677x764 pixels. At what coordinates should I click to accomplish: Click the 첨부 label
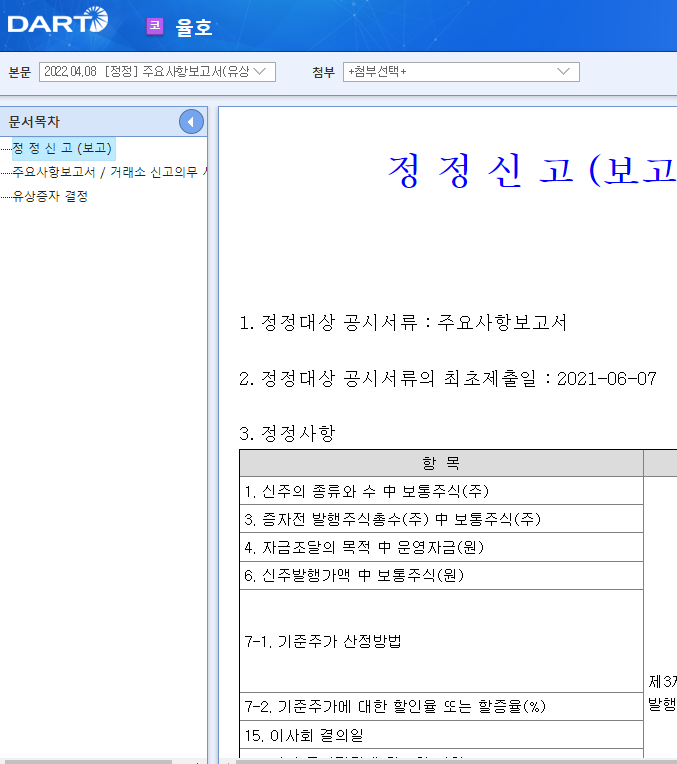(323, 72)
